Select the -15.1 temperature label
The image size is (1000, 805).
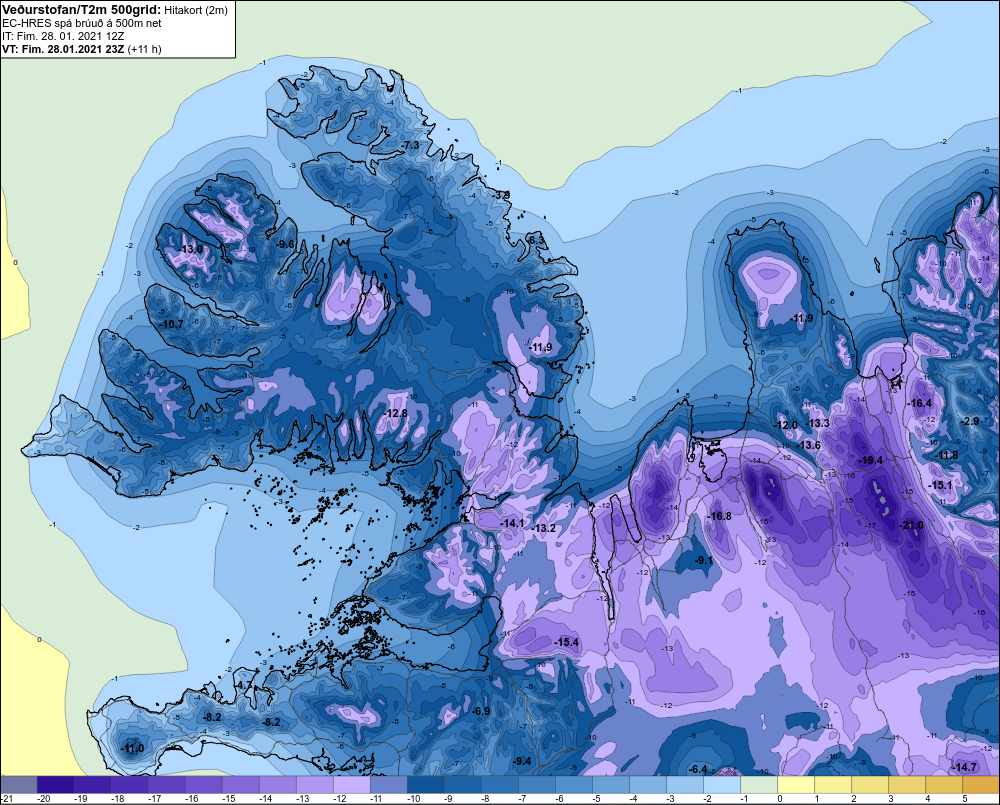click(940, 485)
